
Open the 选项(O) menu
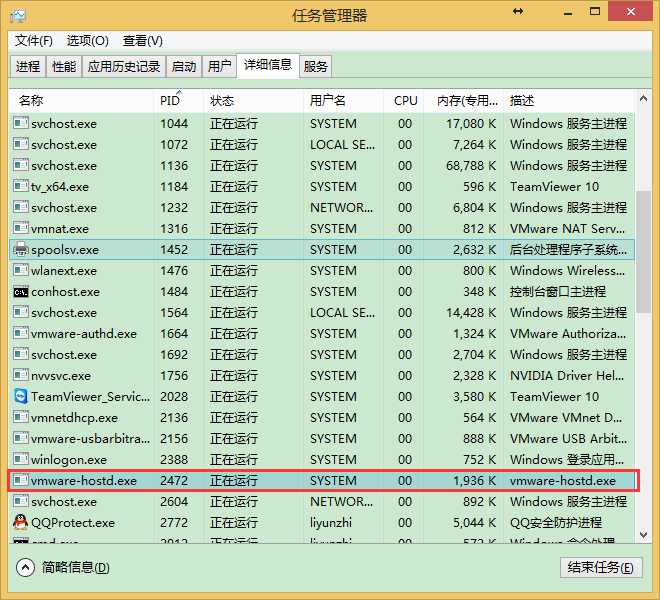(x=88, y=41)
